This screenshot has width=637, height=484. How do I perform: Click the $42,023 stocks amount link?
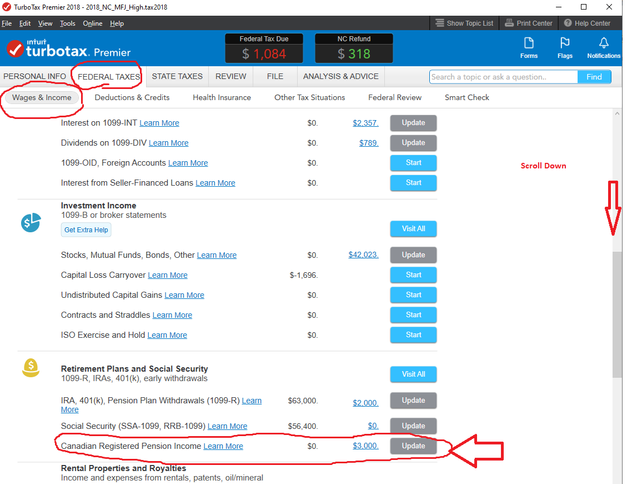tap(363, 255)
